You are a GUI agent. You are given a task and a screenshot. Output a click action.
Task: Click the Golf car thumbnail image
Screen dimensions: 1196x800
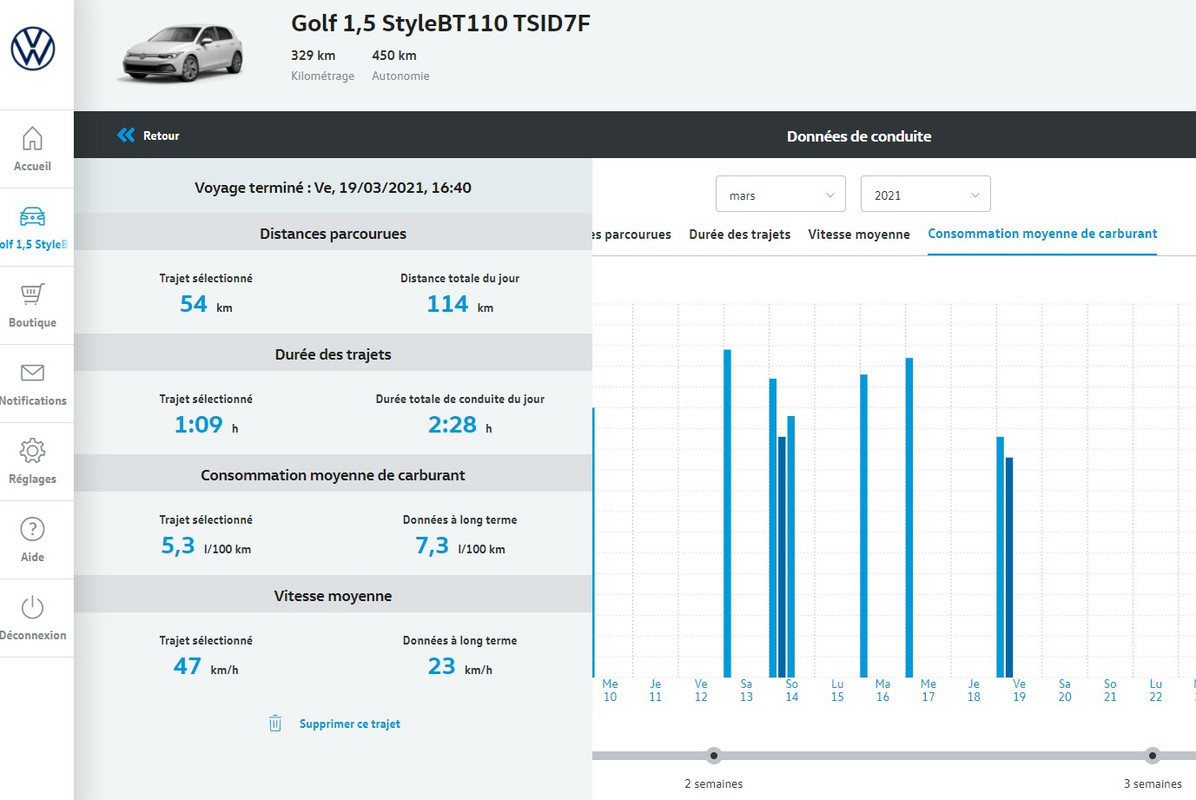(x=183, y=52)
